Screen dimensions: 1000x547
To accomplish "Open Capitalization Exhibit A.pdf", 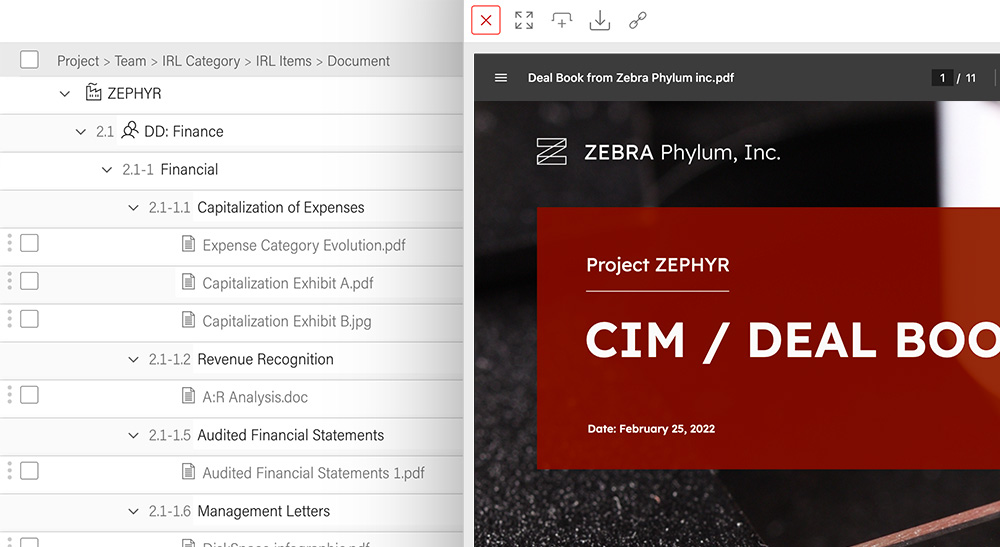I will click(288, 283).
